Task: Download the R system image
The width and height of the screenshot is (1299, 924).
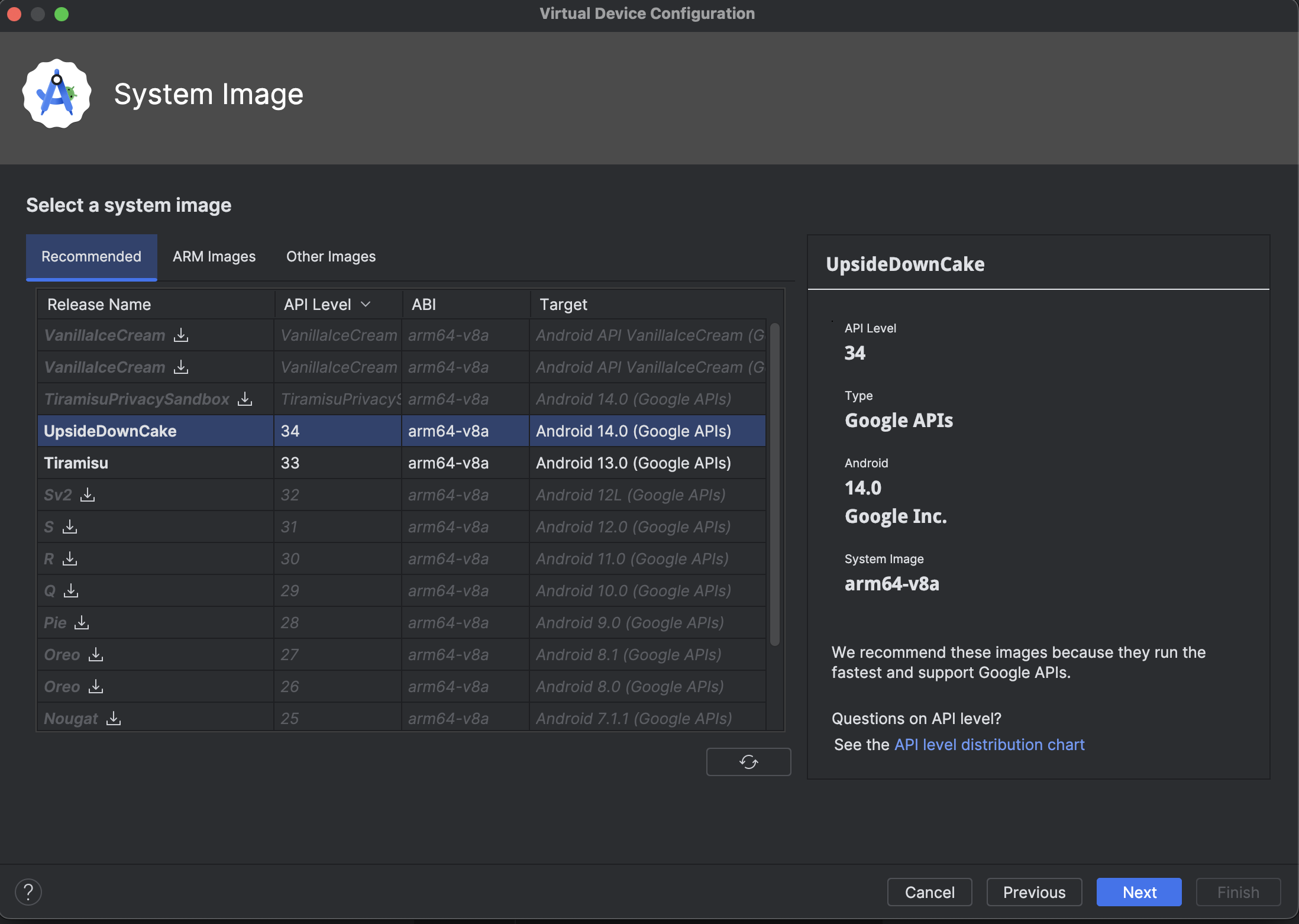Action: (70, 559)
